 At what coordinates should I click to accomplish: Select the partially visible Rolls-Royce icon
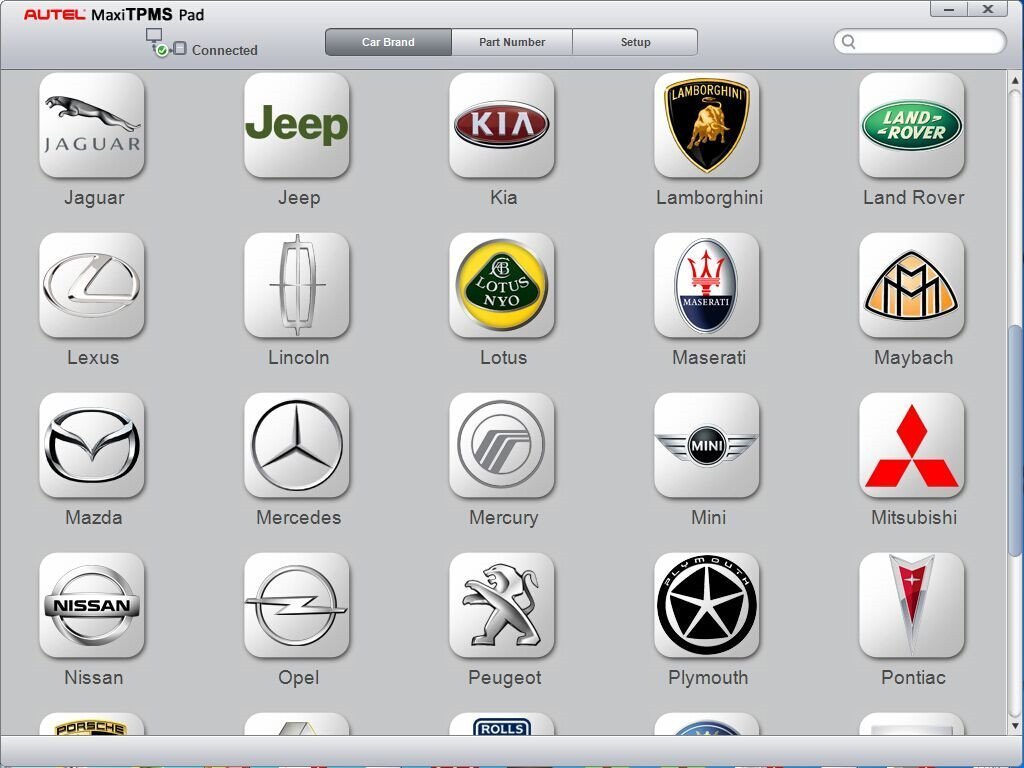click(502, 724)
